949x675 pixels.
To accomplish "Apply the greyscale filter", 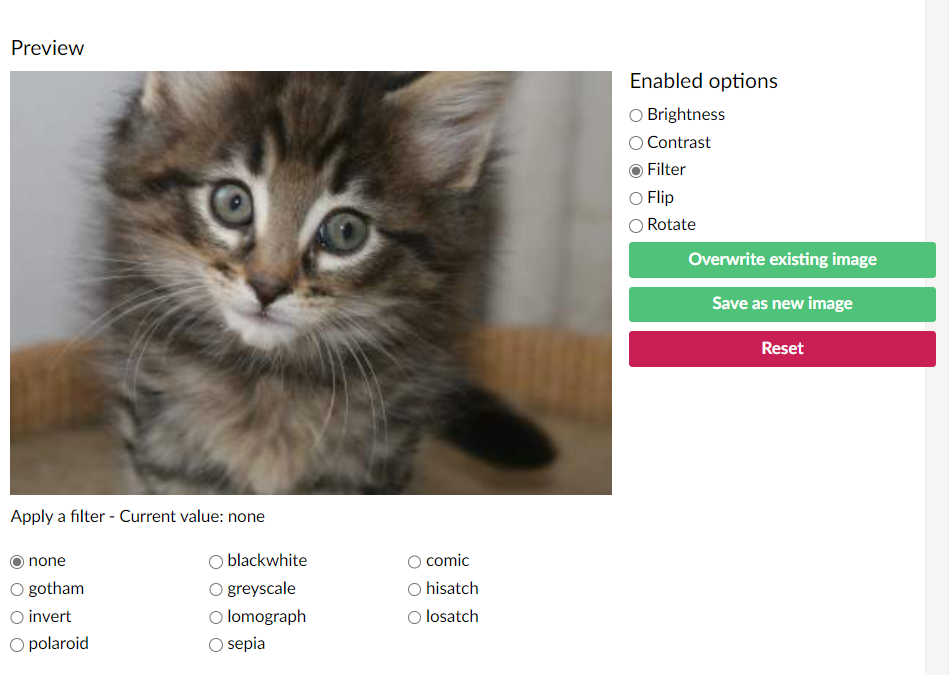I will click(x=216, y=590).
